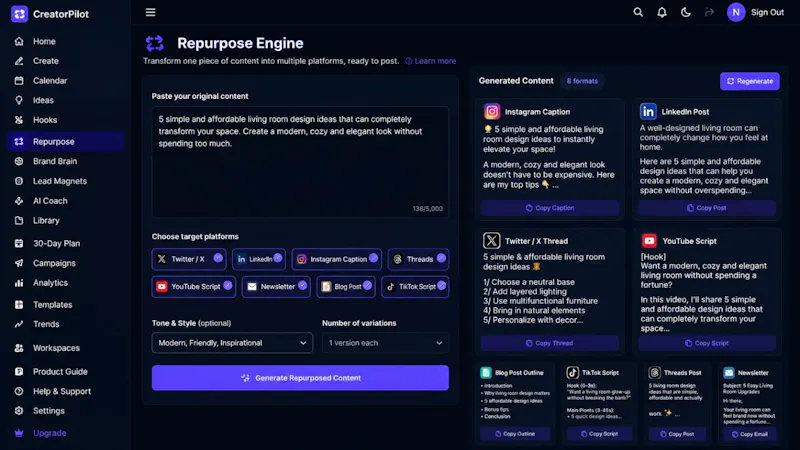Click the Library folder icon
800x450 pixels.
(x=19, y=220)
